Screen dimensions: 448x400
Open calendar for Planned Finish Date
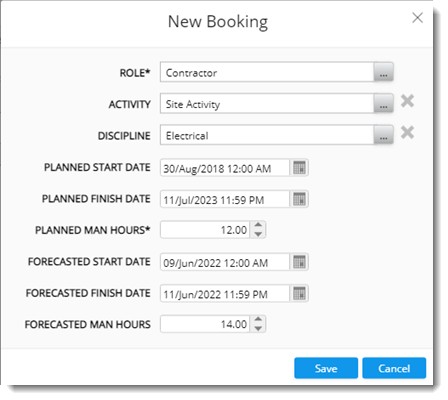tap(299, 199)
